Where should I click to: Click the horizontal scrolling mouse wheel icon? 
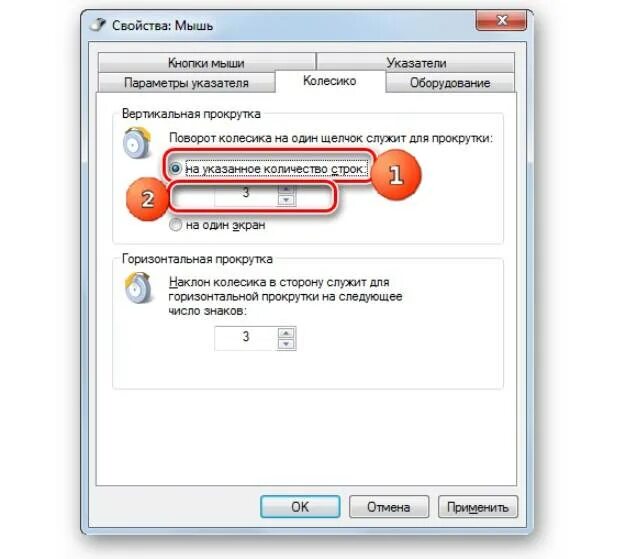pos(138,288)
